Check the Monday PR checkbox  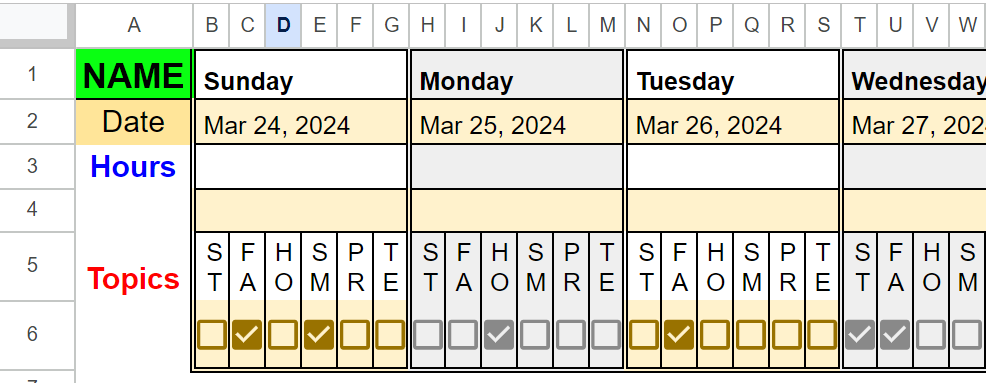click(571, 335)
